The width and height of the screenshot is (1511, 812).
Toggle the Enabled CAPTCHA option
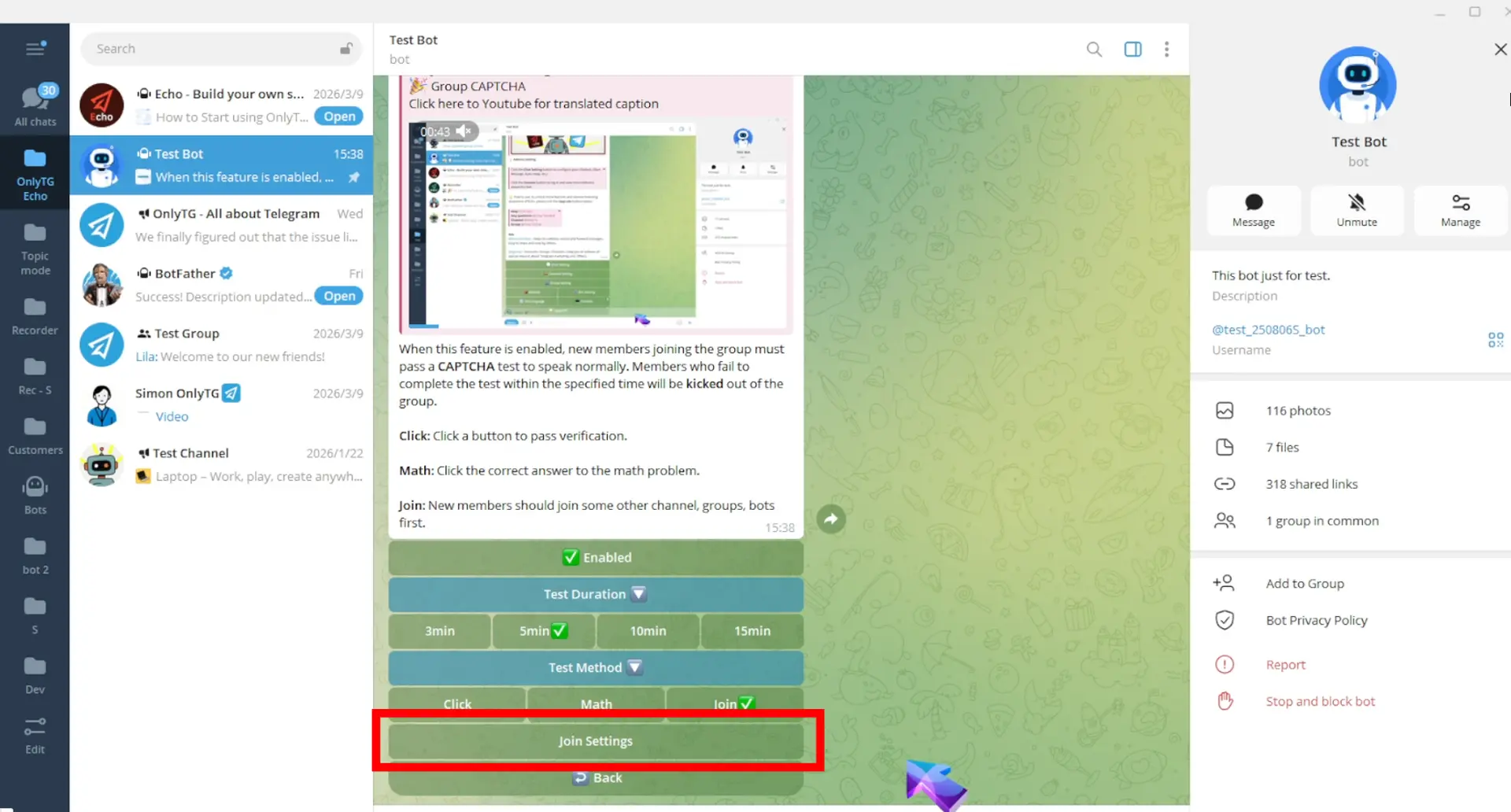(x=596, y=558)
